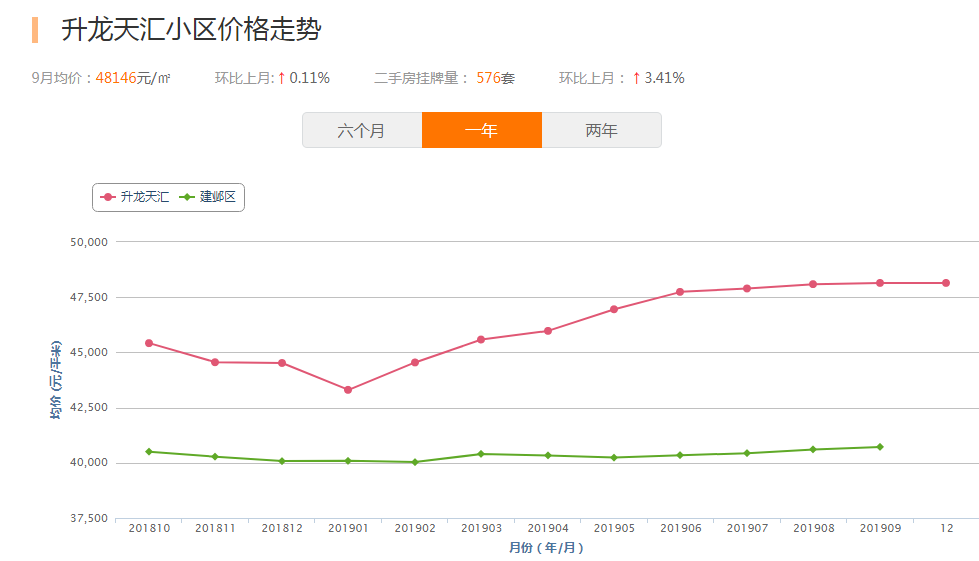Click the 201906 x-axis label
Image resolution: width=979 pixels, height=561 pixels.
click(x=681, y=529)
